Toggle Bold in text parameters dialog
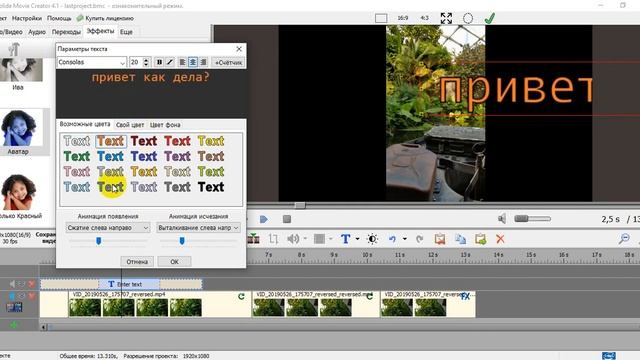 [159, 62]
